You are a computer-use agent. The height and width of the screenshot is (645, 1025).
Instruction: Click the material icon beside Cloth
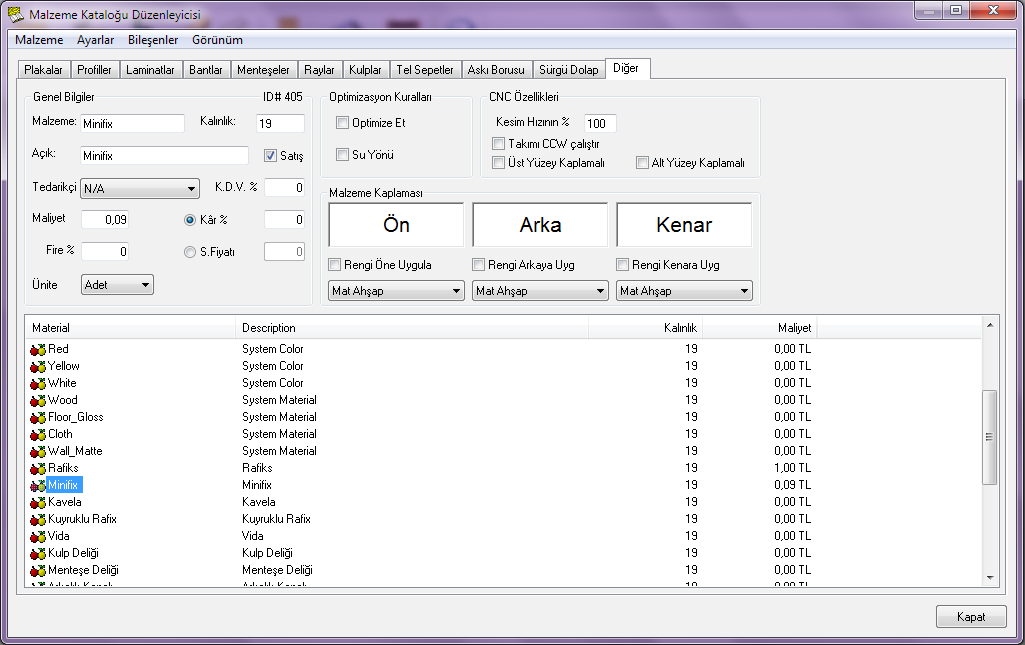(x=38, y=435)
